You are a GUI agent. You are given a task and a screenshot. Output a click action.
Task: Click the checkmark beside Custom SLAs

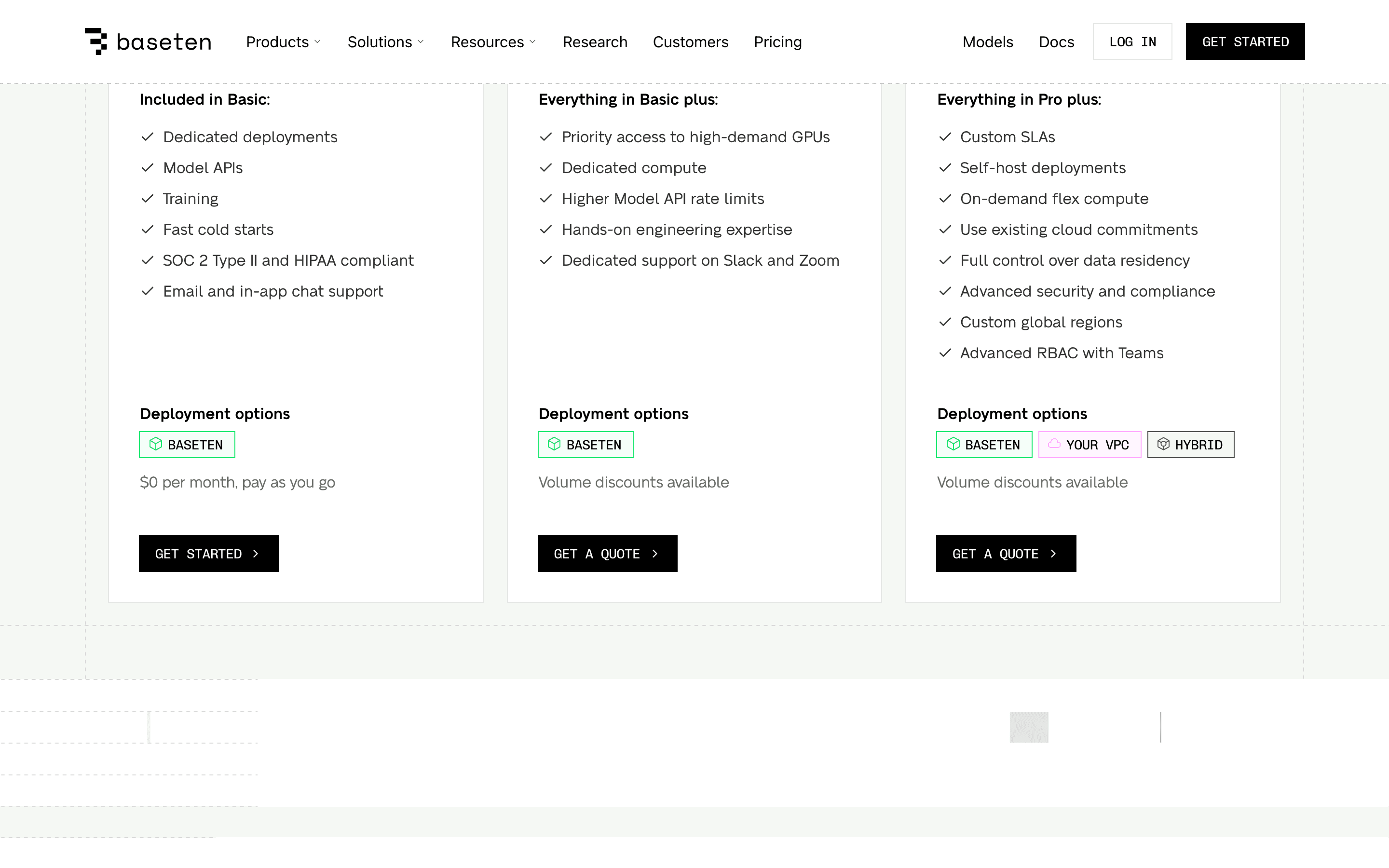tap(945, 136)
